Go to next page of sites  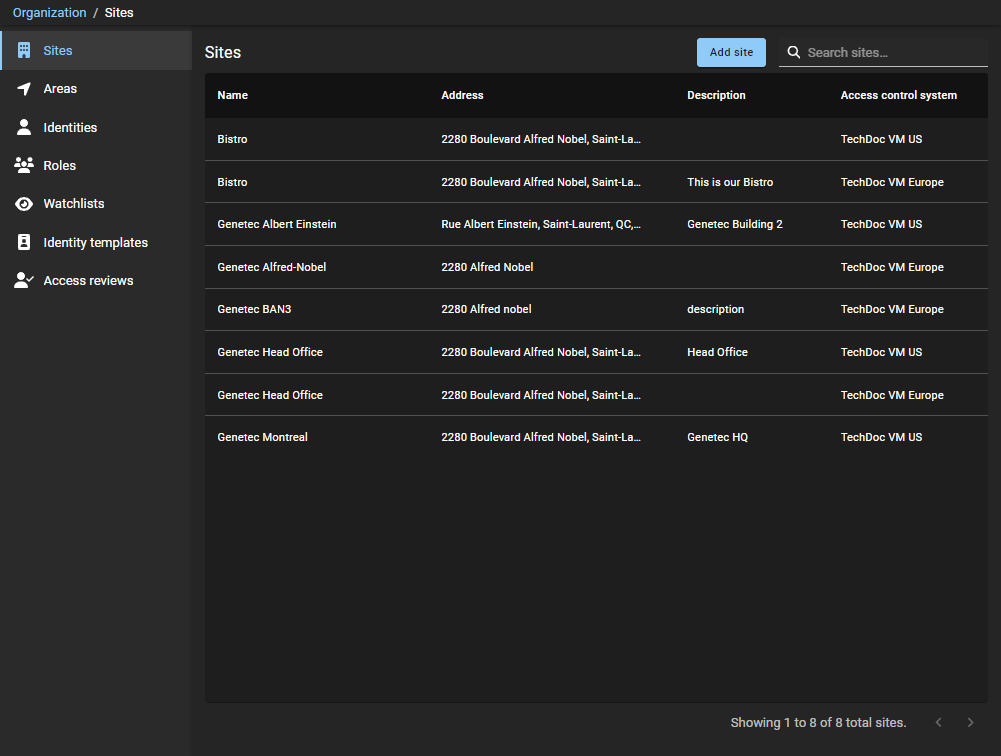[x=970, y=722]
